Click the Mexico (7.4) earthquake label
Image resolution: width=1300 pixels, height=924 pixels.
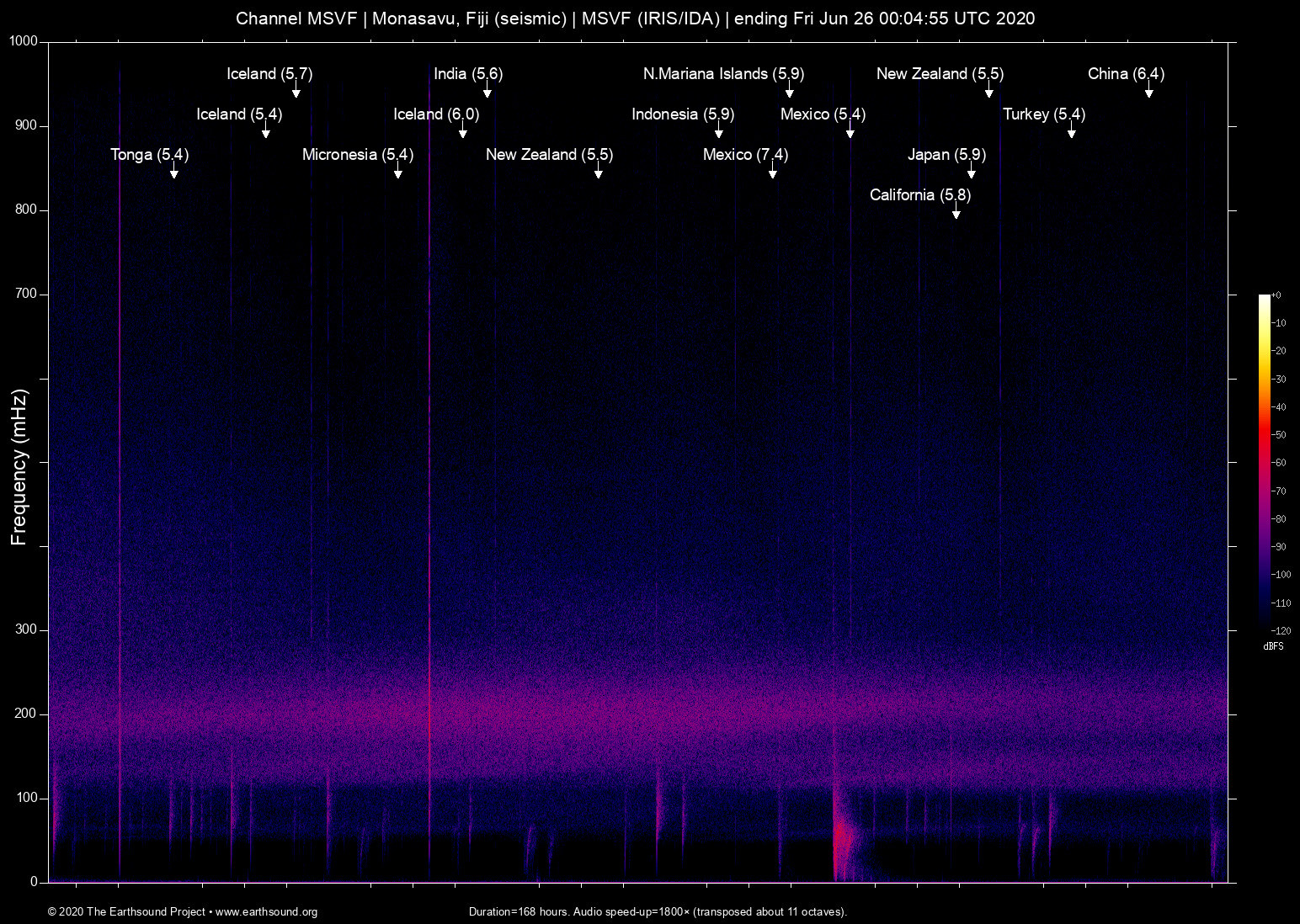745,155
